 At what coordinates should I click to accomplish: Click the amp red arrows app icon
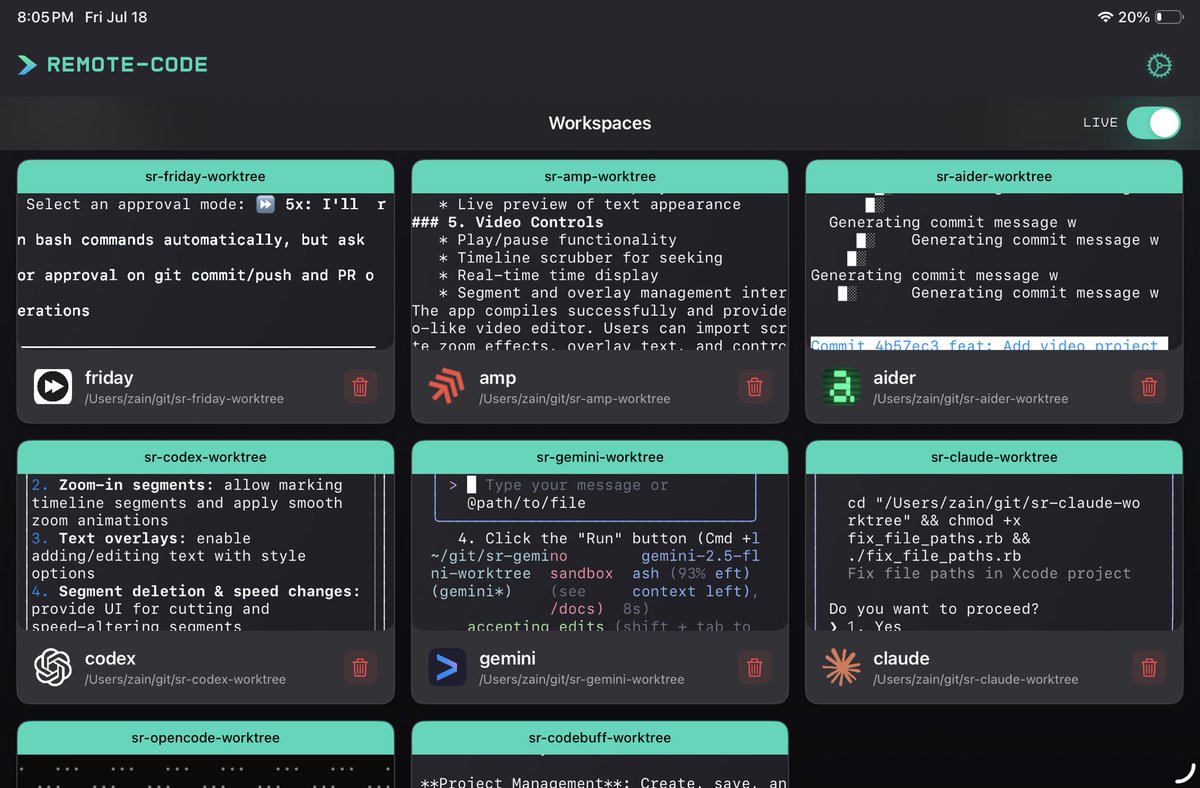pos(447,386)
